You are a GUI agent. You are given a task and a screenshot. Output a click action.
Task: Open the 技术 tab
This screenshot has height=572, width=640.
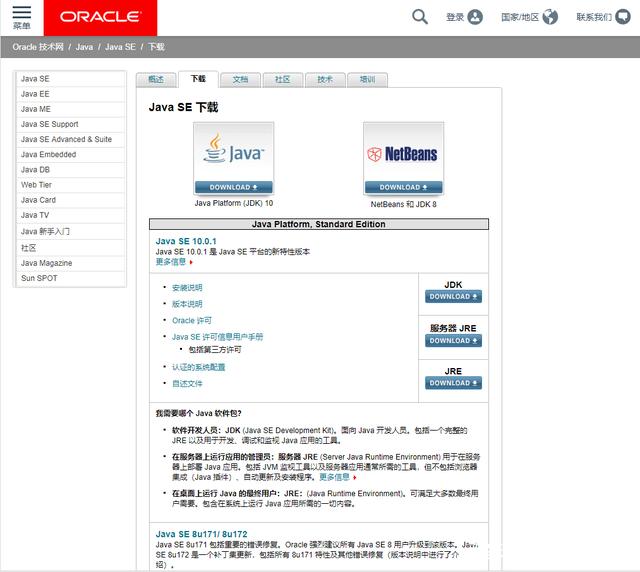click(325, 80)
